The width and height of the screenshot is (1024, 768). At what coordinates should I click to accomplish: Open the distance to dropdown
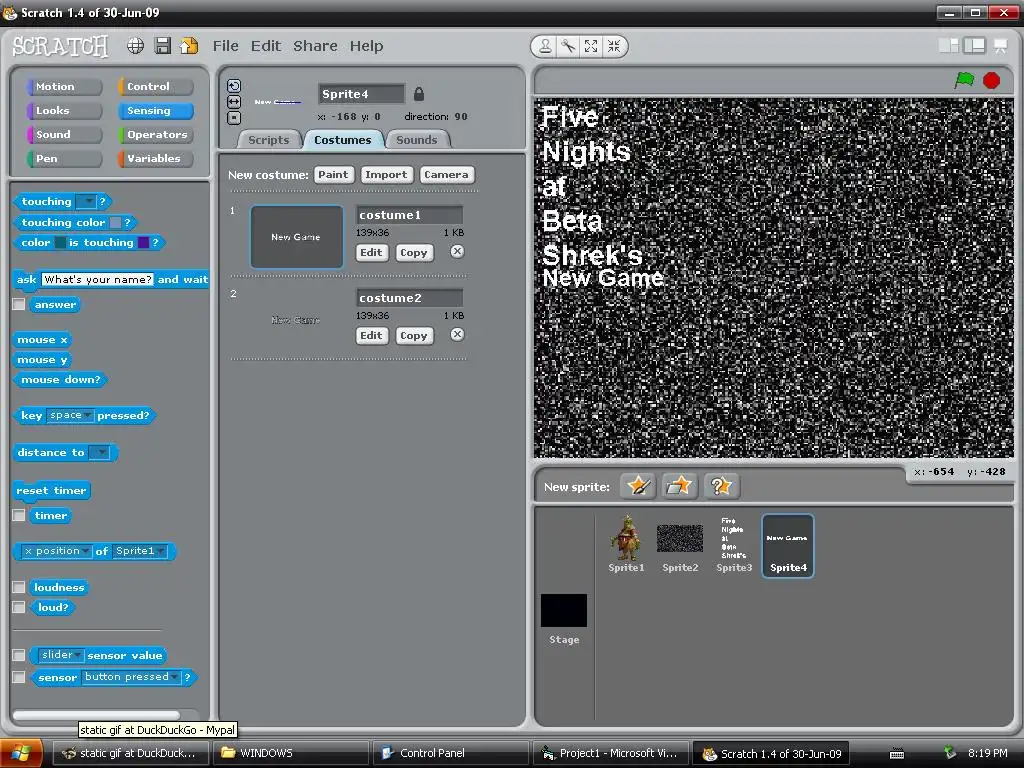click(99, 453)
